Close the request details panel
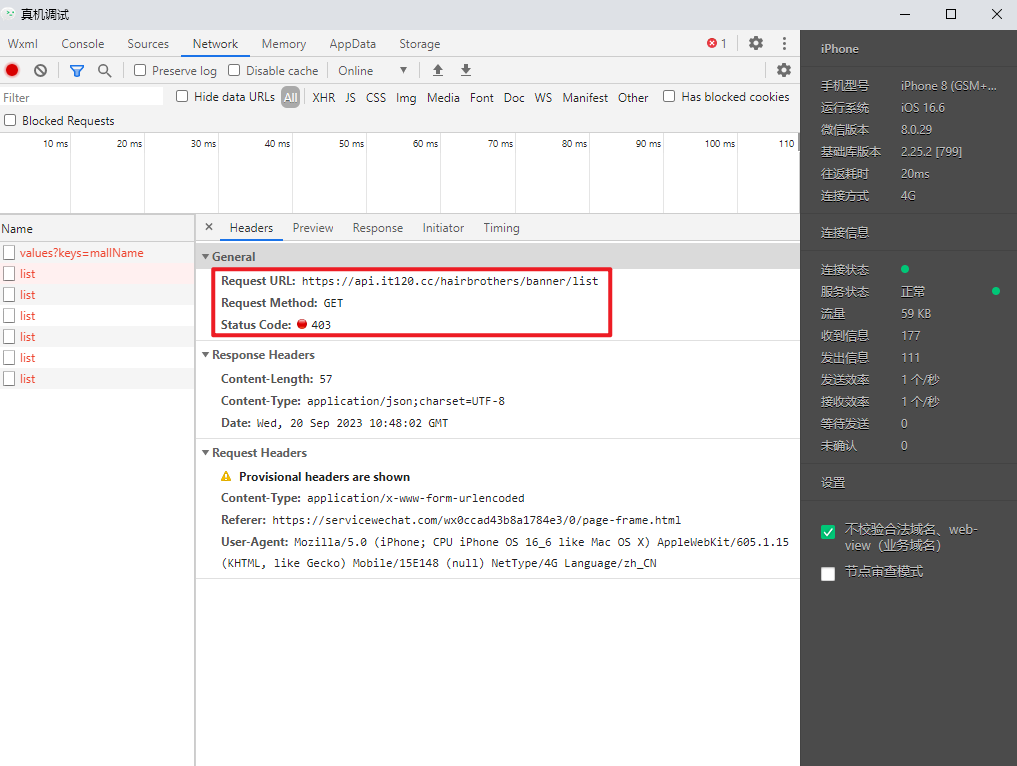The height and width of the screenshot is (766, 1017). pos(209,227)
